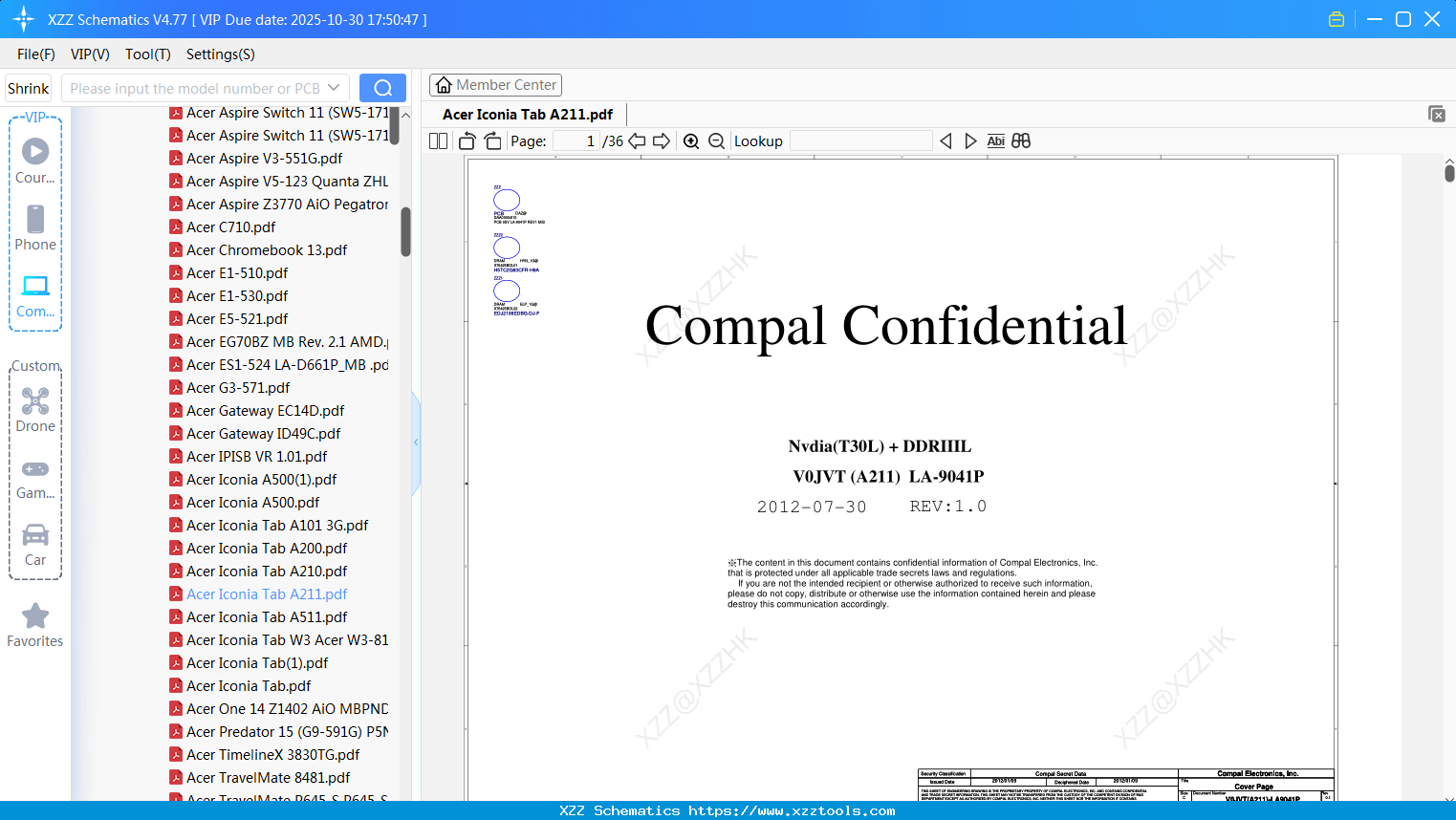Viewport: 1456px width, 820px height.
Task: Go to the previous page arrow
Action: pyautogui.click(x=637, y=141)
